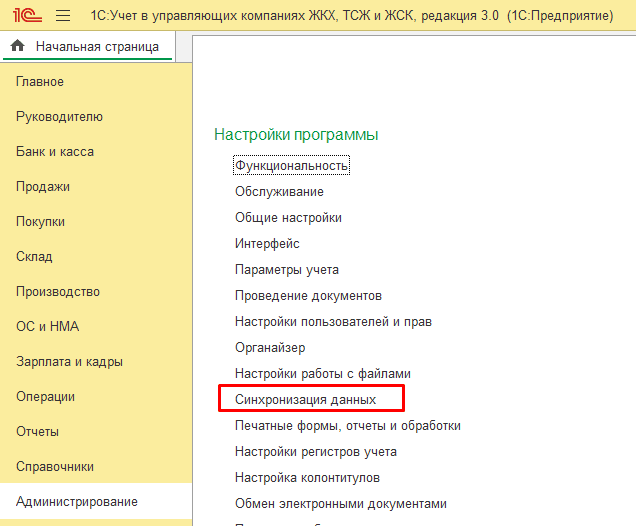Open Печатные формы, отчеты и обработки
Screen dimensions: 636x526
click(x=347, y=425)
